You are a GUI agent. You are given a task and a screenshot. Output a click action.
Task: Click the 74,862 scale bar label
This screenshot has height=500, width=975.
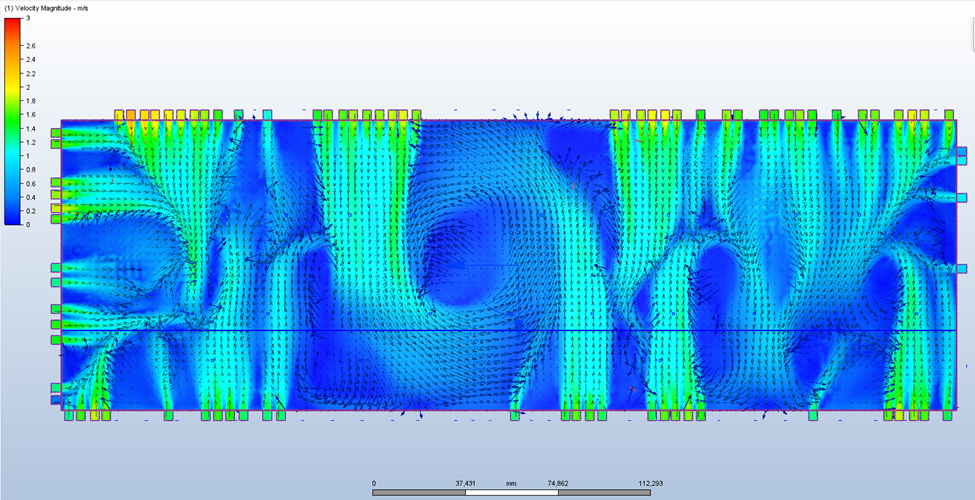[x=558, y=482]
